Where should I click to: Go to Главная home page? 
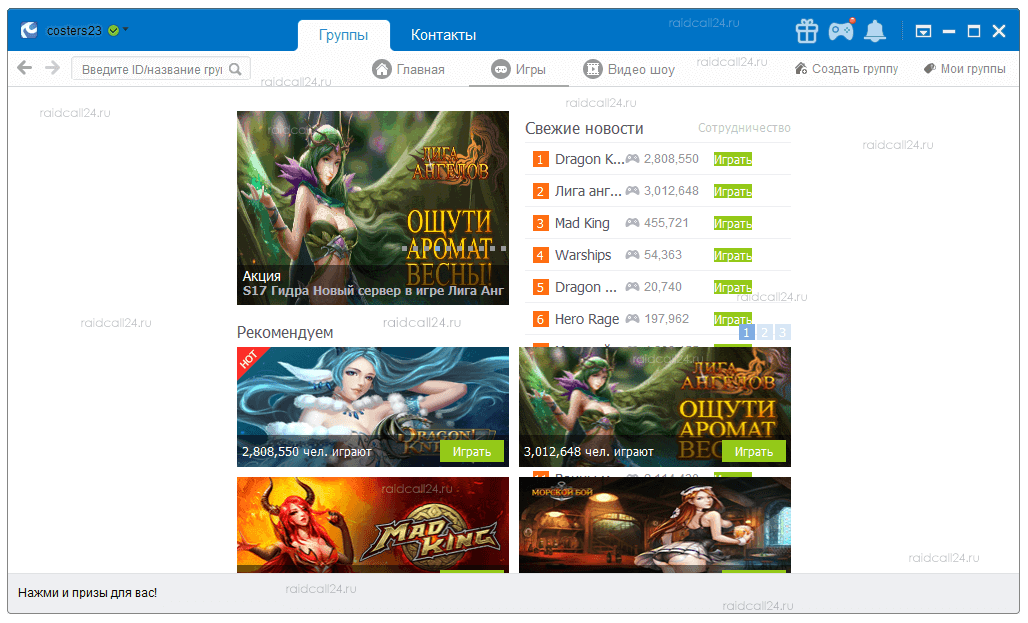(x=408, y=69)
